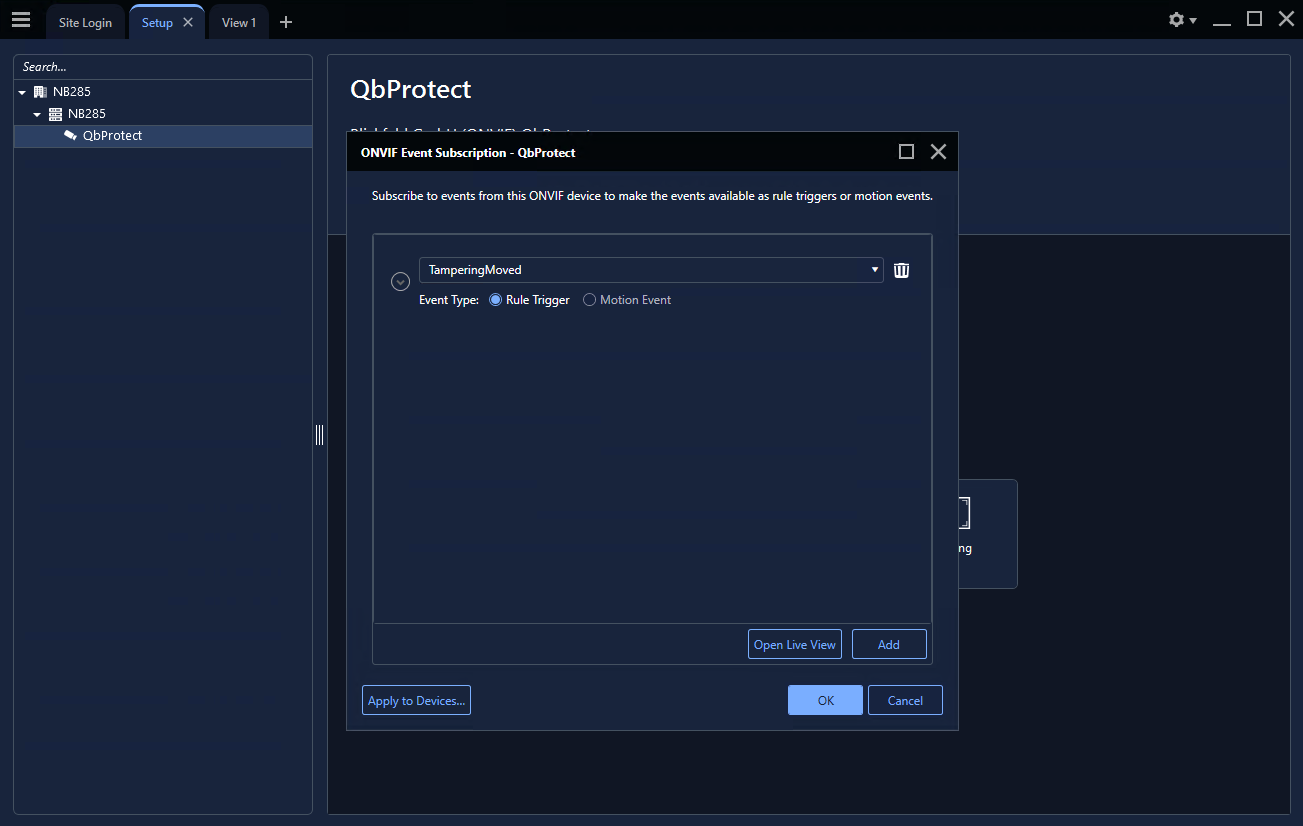Screen dimensions: 1303x826
Task: Expand the circular chevron beside TamperingMoved
Action: click(x=400, y=282)
